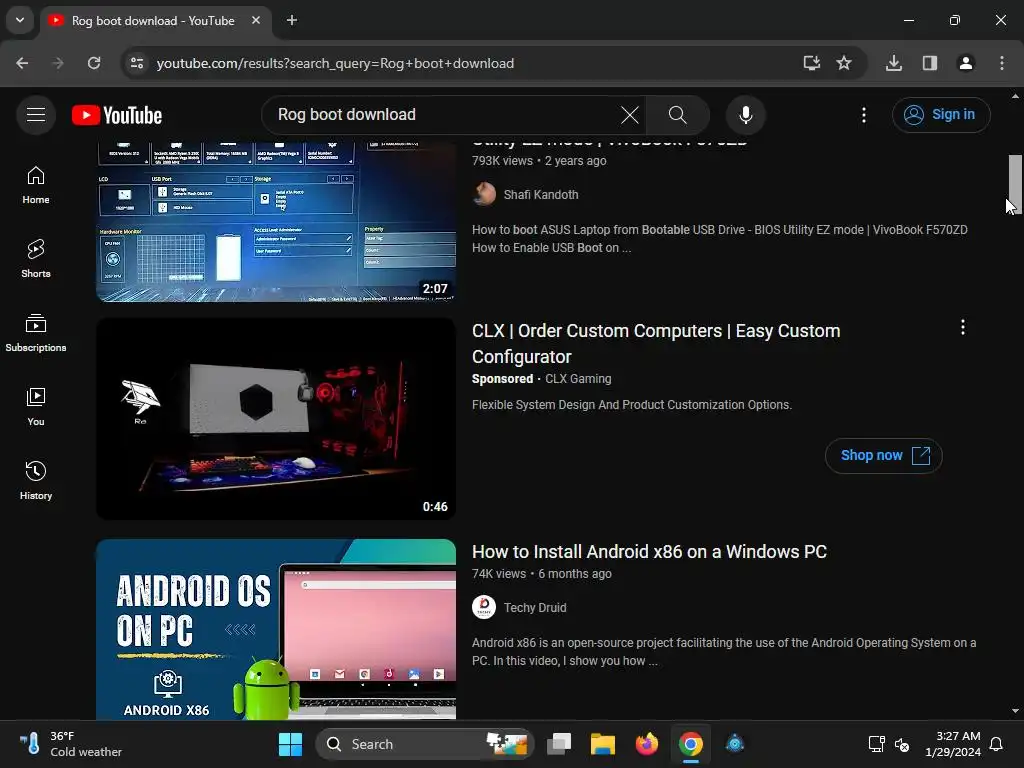The image size is (1024, 768).
Task: Open Shafi Kandoth channel name
Action: point(541,195)
